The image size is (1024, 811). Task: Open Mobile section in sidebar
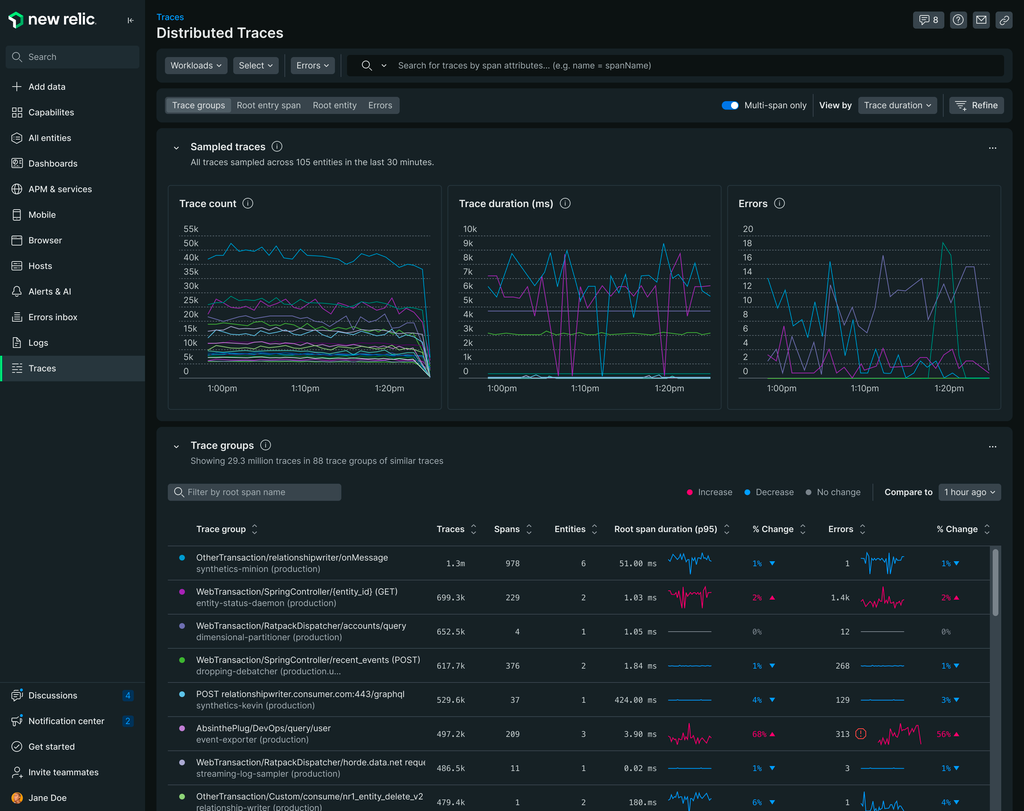(x=72, y=214)
